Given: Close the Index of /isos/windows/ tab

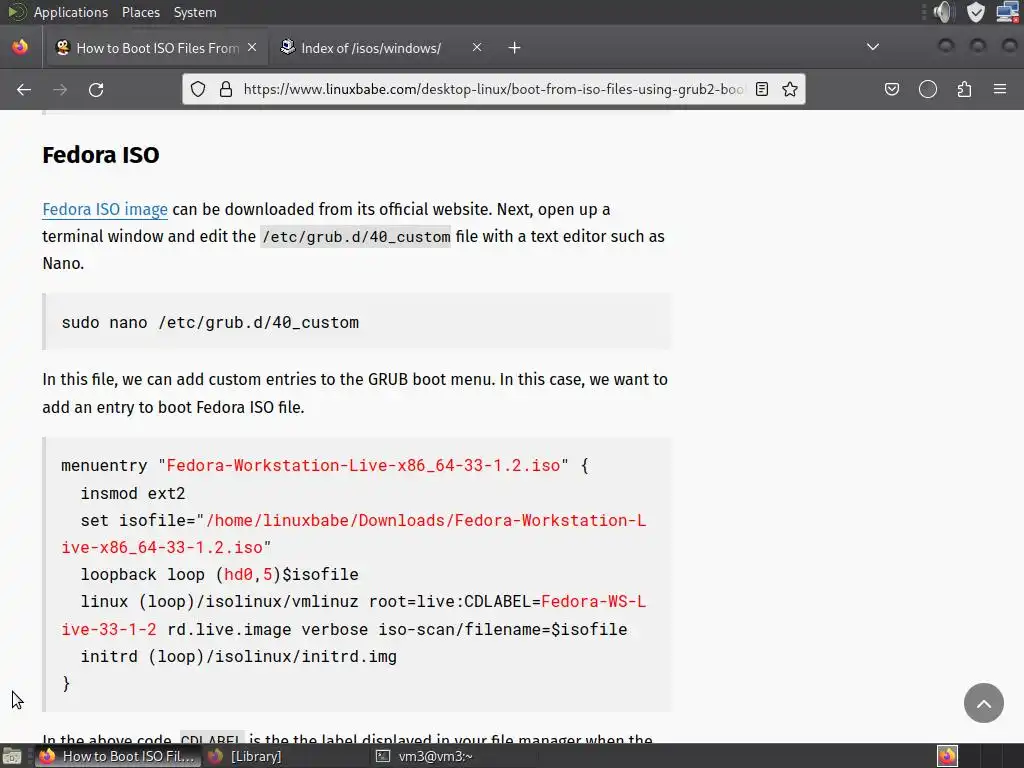Looking at the screenshot, I should (x=477, y=48).
